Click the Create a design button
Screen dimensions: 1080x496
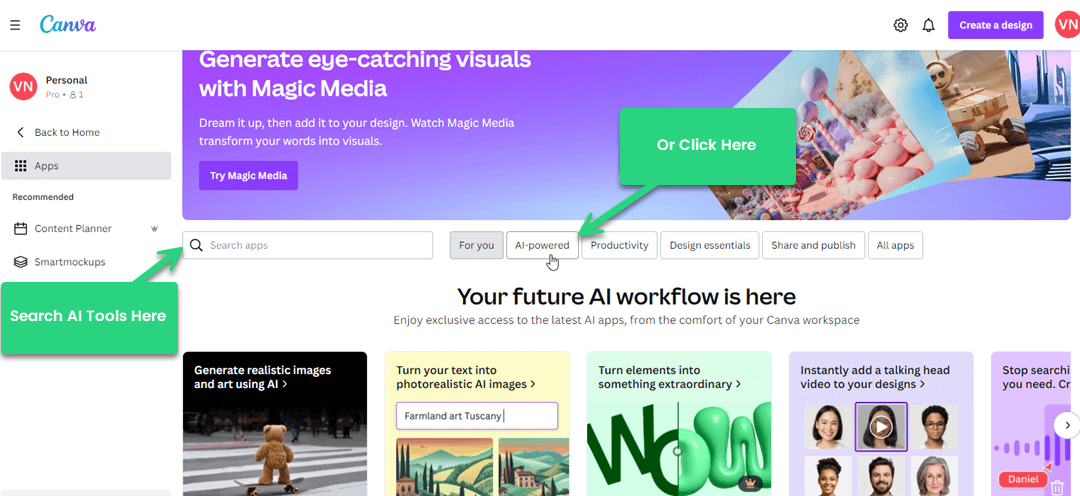coord(995,25)
